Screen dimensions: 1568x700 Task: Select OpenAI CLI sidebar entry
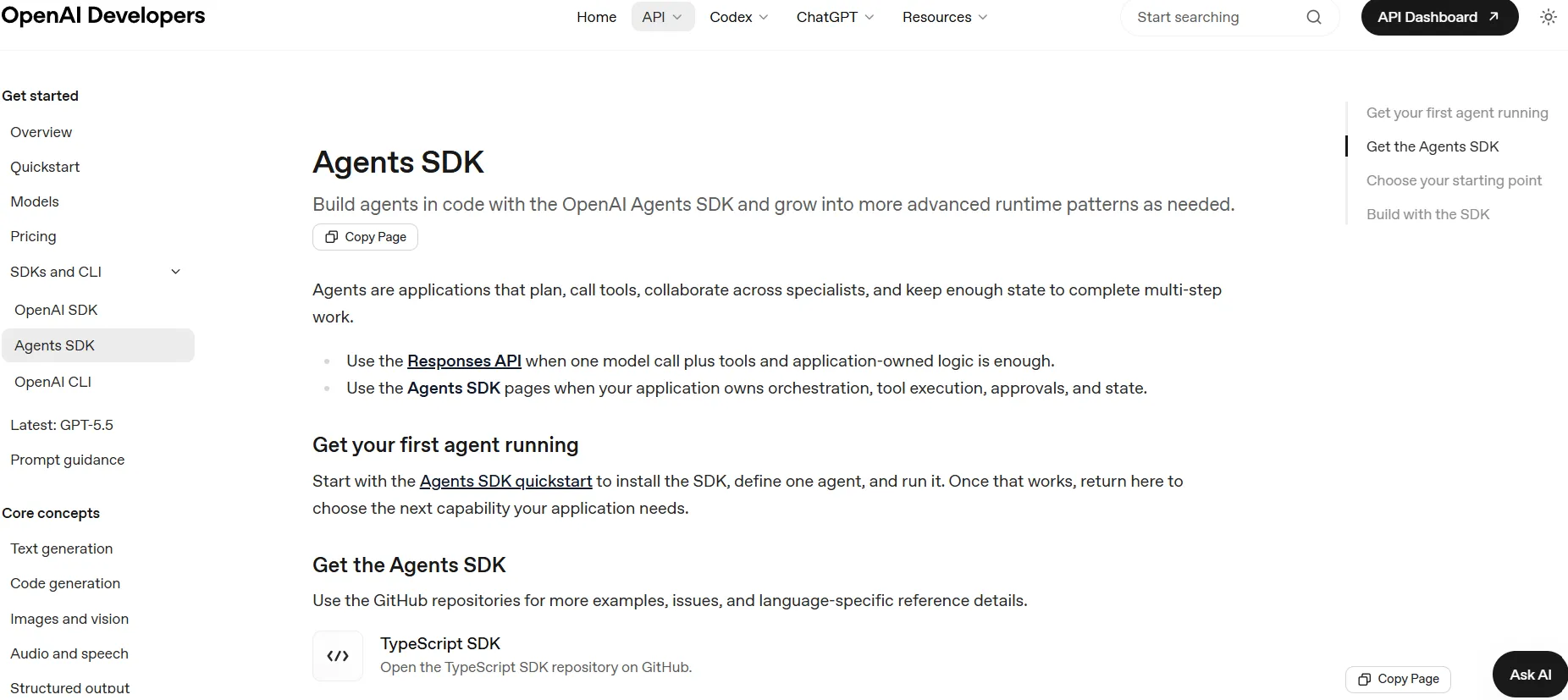point(52,382)
